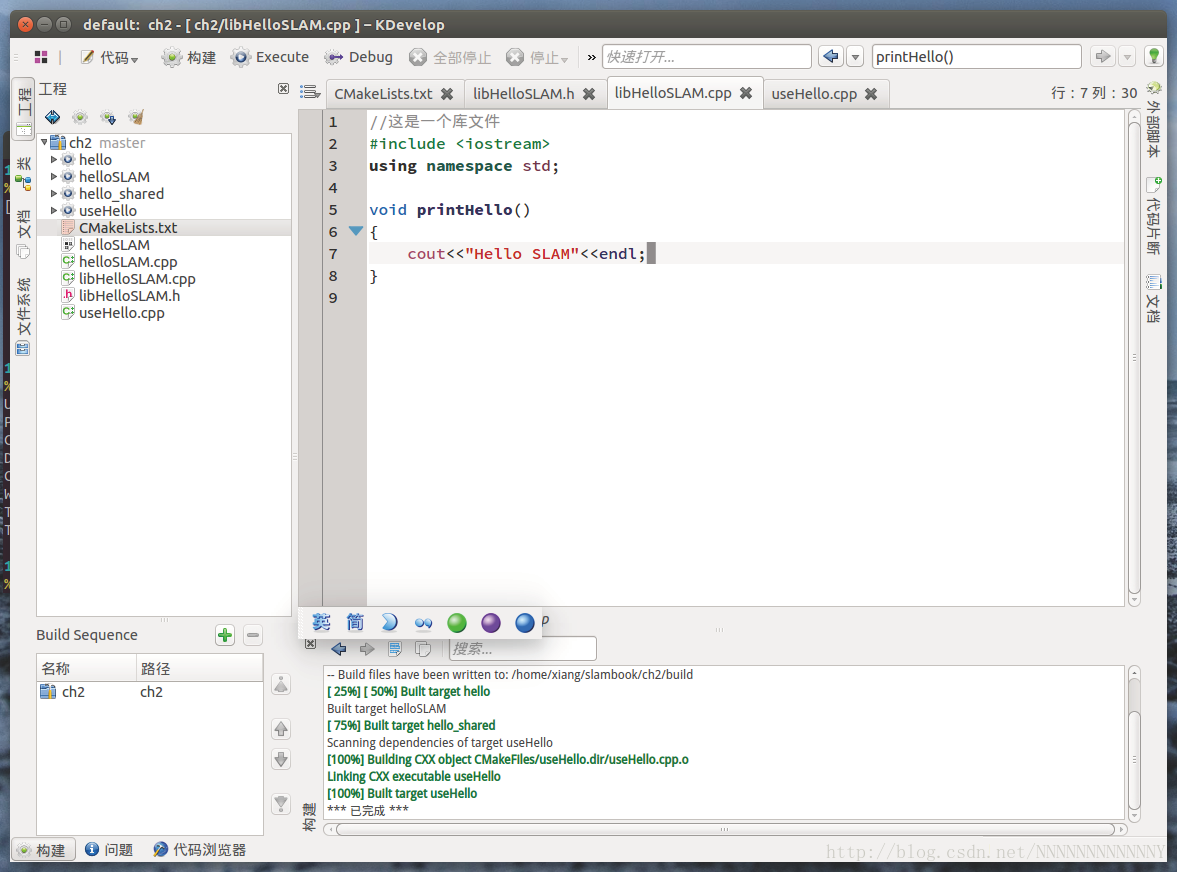
Task: Open the document list icon left of tabs
Action: [309, 92]
